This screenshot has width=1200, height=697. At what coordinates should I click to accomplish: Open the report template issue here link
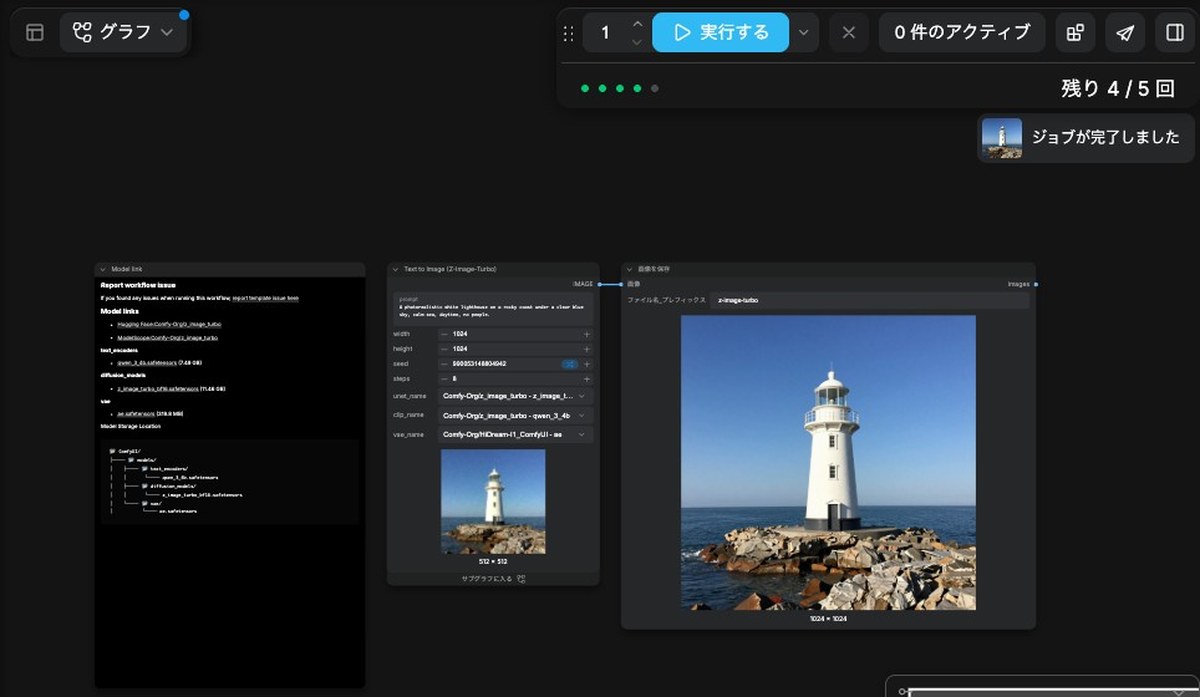click(265, 298)
